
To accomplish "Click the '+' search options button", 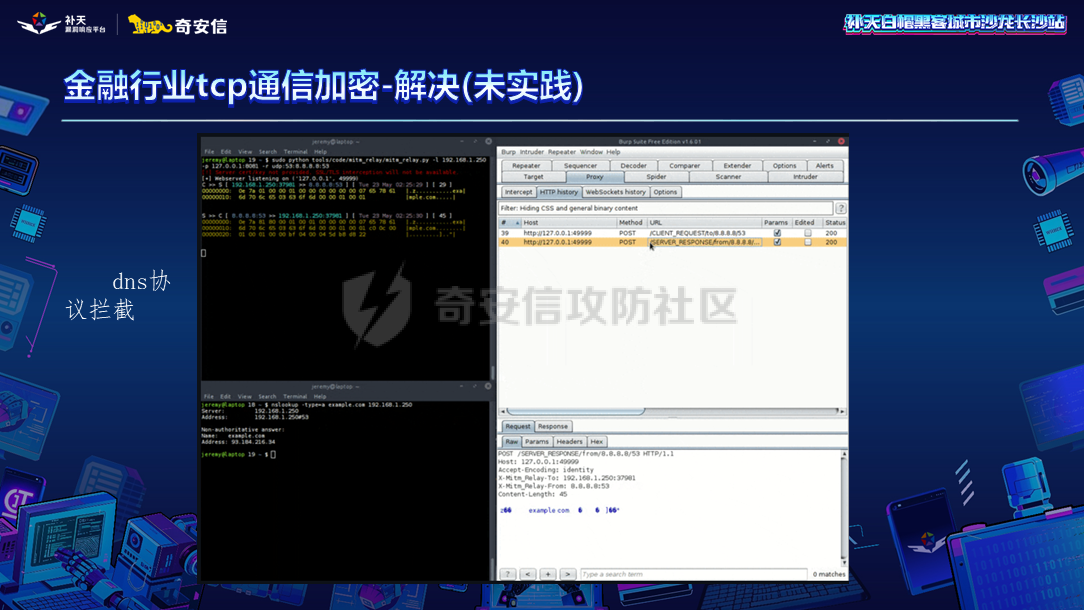I will click(x=547, y=574).
